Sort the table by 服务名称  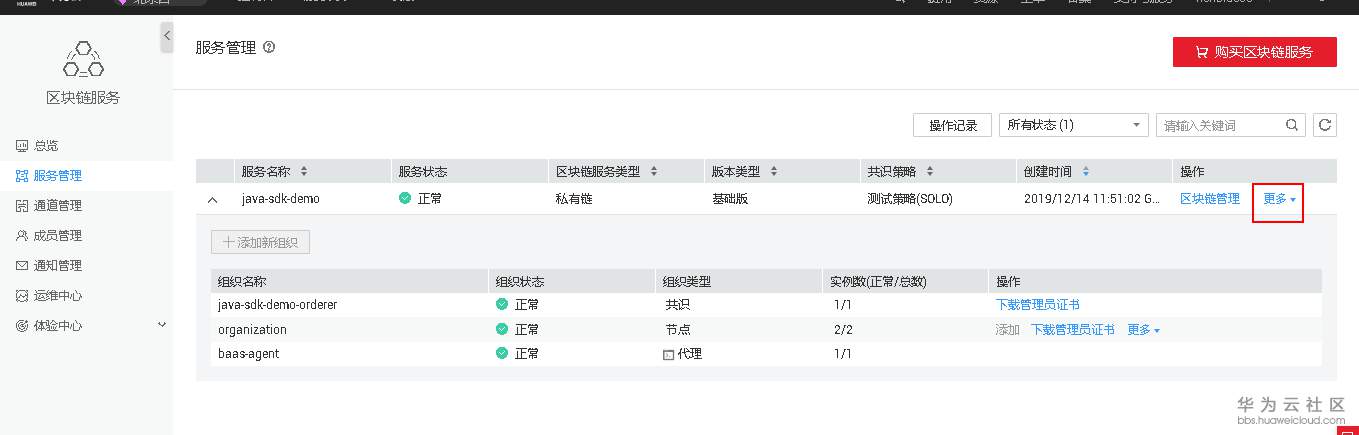click(304, 171)
